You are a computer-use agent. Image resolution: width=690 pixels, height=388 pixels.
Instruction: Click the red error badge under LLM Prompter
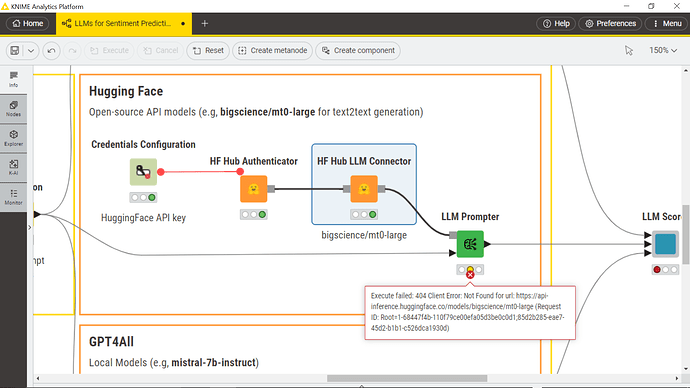470,275
